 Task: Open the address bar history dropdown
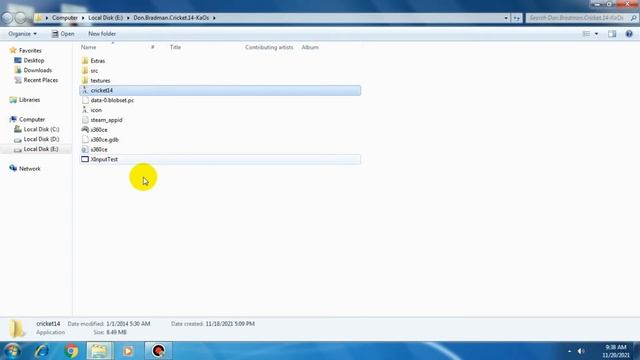(x=506, y=18)
